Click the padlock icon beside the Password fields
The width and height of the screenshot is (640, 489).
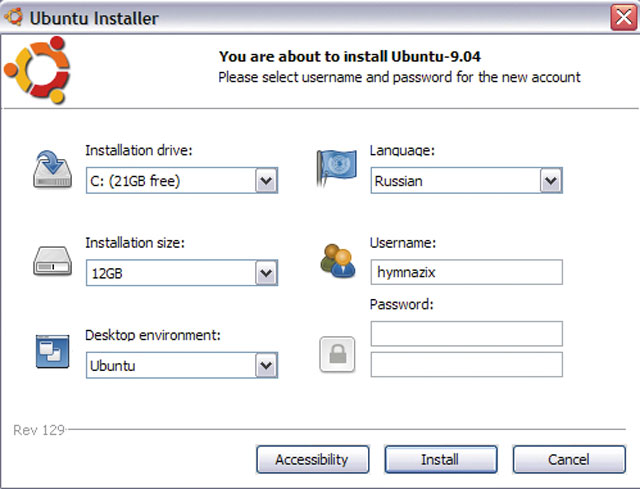pyautogui.click(x=337, y=354)
